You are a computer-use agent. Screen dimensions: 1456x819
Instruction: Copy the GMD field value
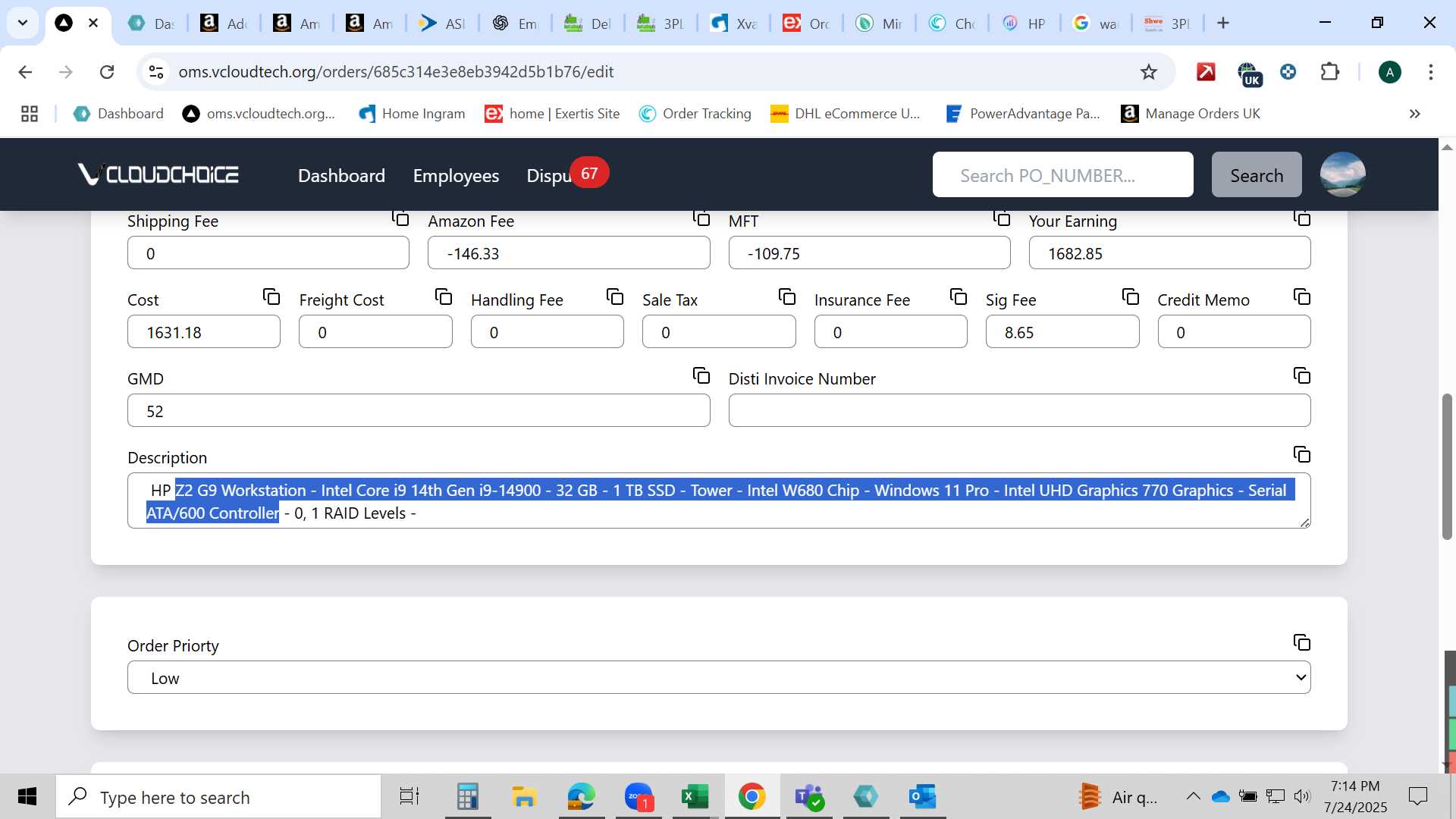701,375
